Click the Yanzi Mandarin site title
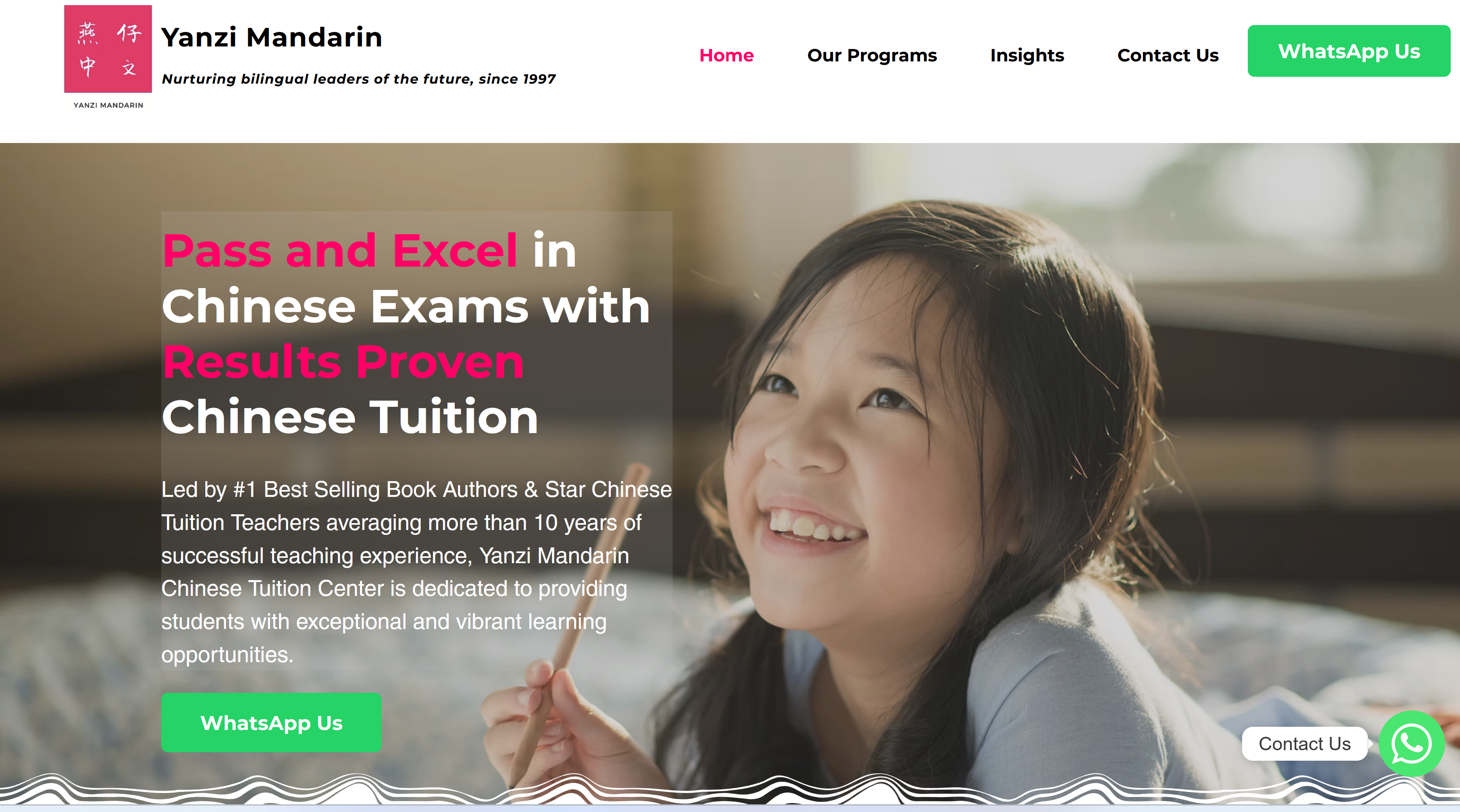Image resolution: width=1460 pixels, height=812 pixels. 272,38
